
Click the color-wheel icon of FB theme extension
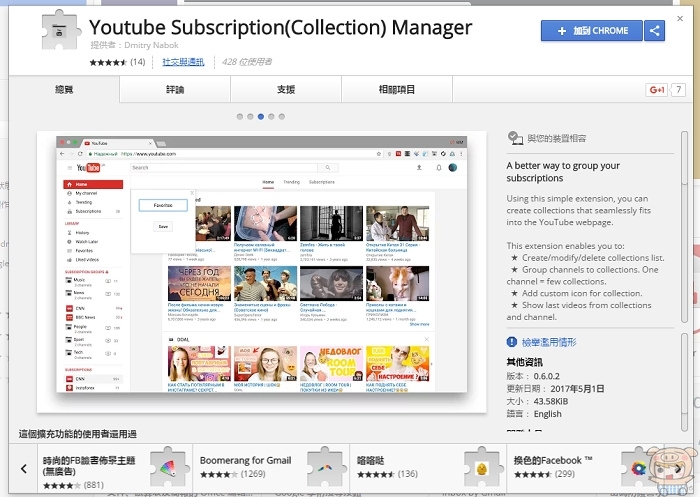(x=168, y=468)
